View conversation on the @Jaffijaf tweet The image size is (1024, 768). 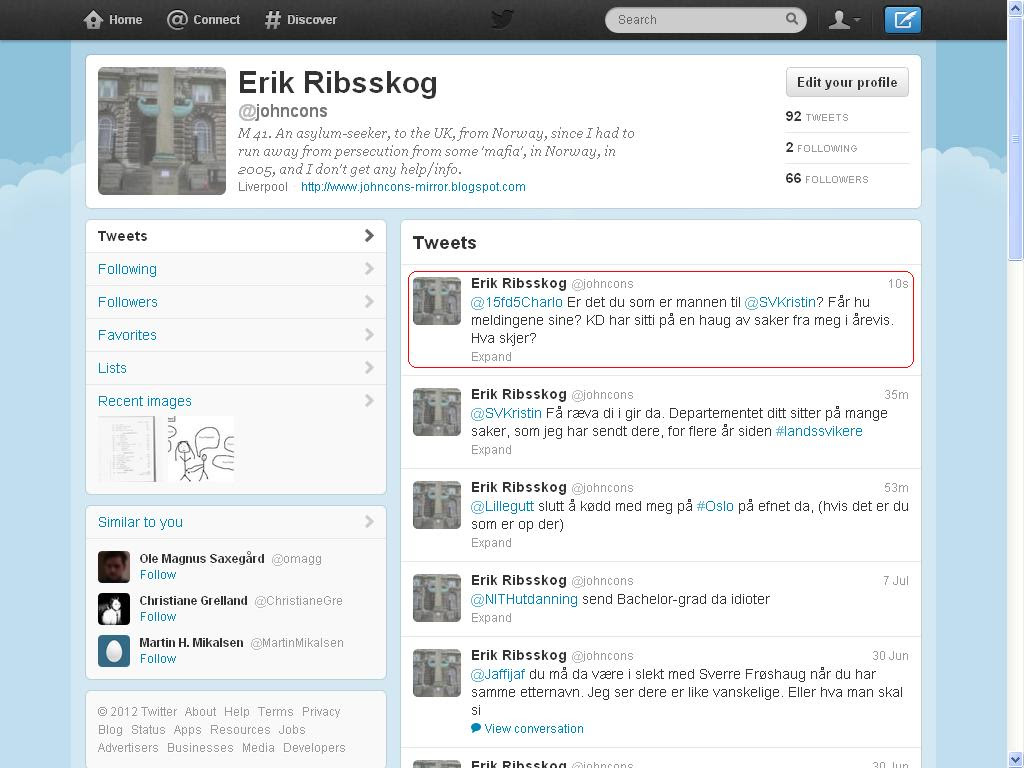coord(534,729)
